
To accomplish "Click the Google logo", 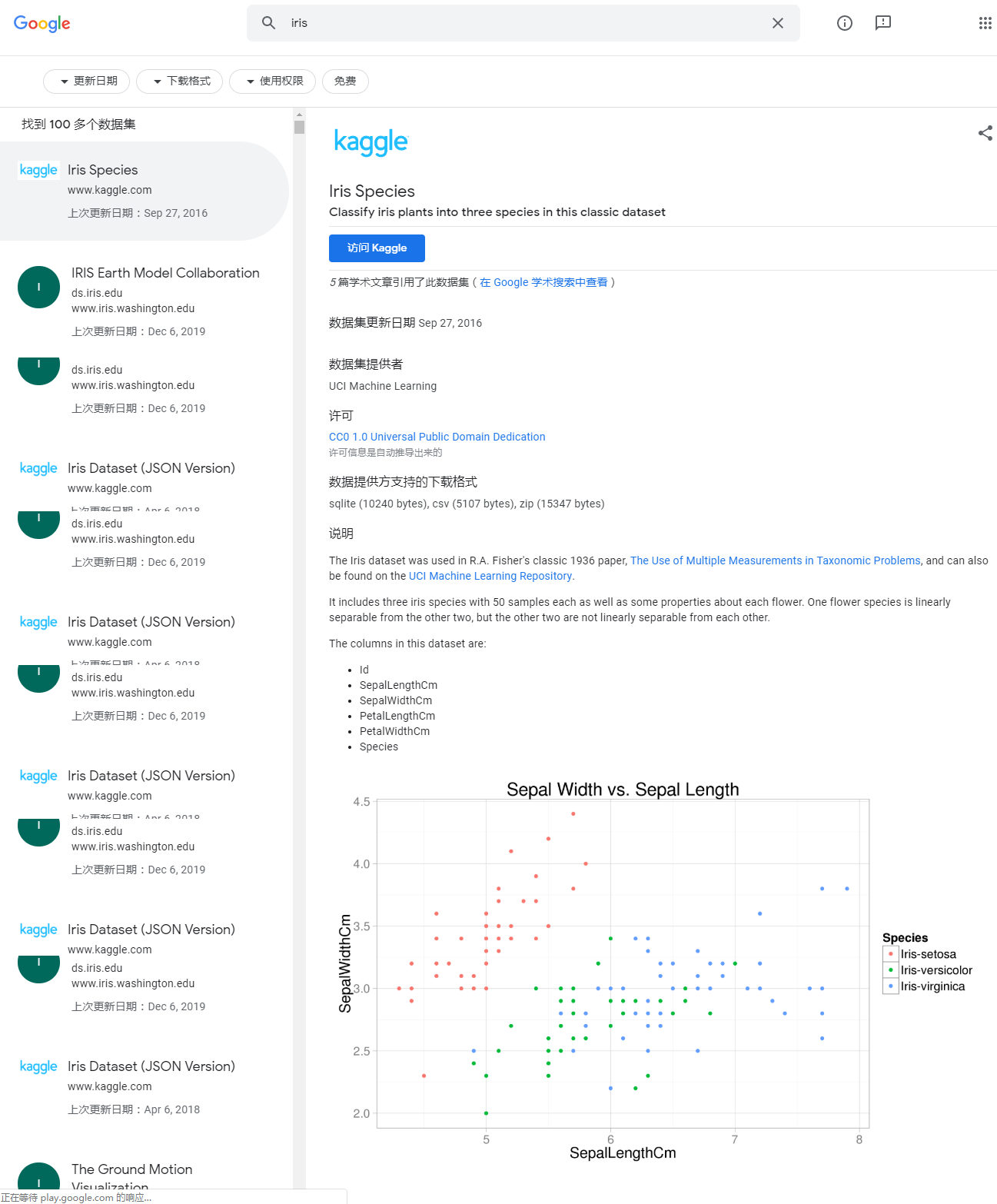I will point(42,24).
